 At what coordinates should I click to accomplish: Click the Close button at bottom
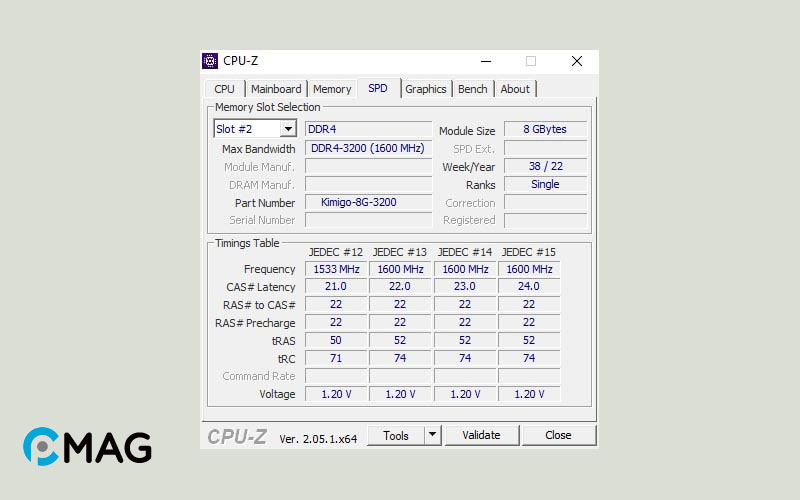558,435
